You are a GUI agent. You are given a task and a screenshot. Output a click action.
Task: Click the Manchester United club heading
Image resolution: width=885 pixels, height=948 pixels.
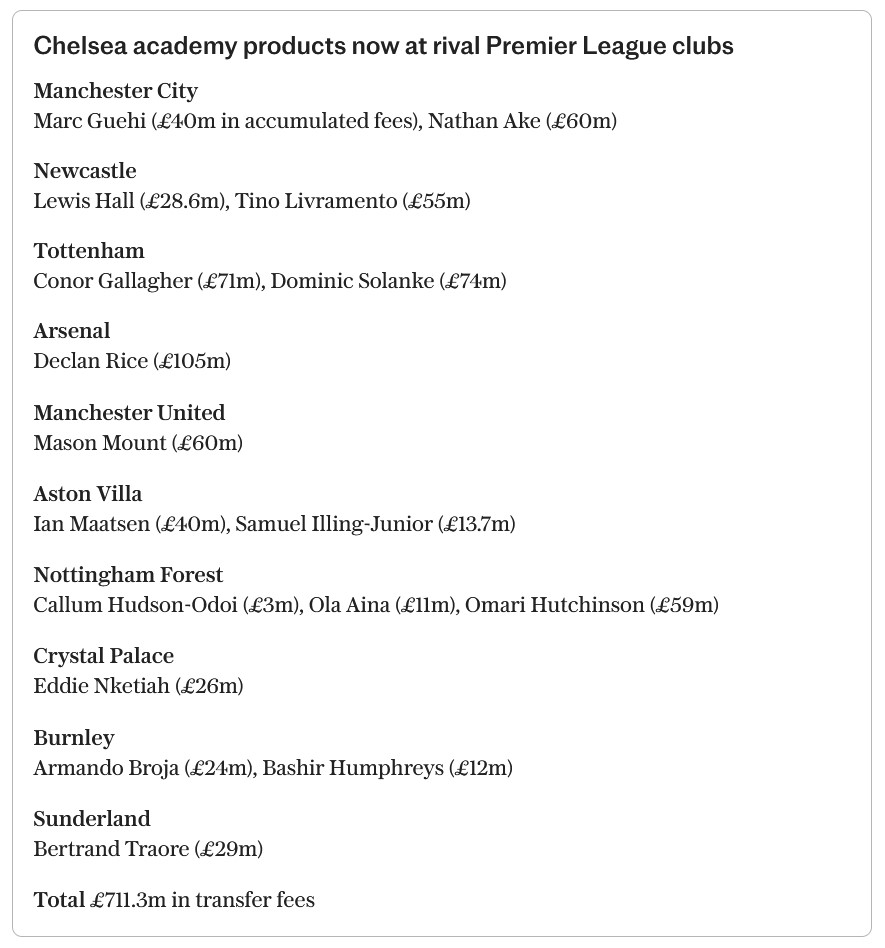pos(129,413)
